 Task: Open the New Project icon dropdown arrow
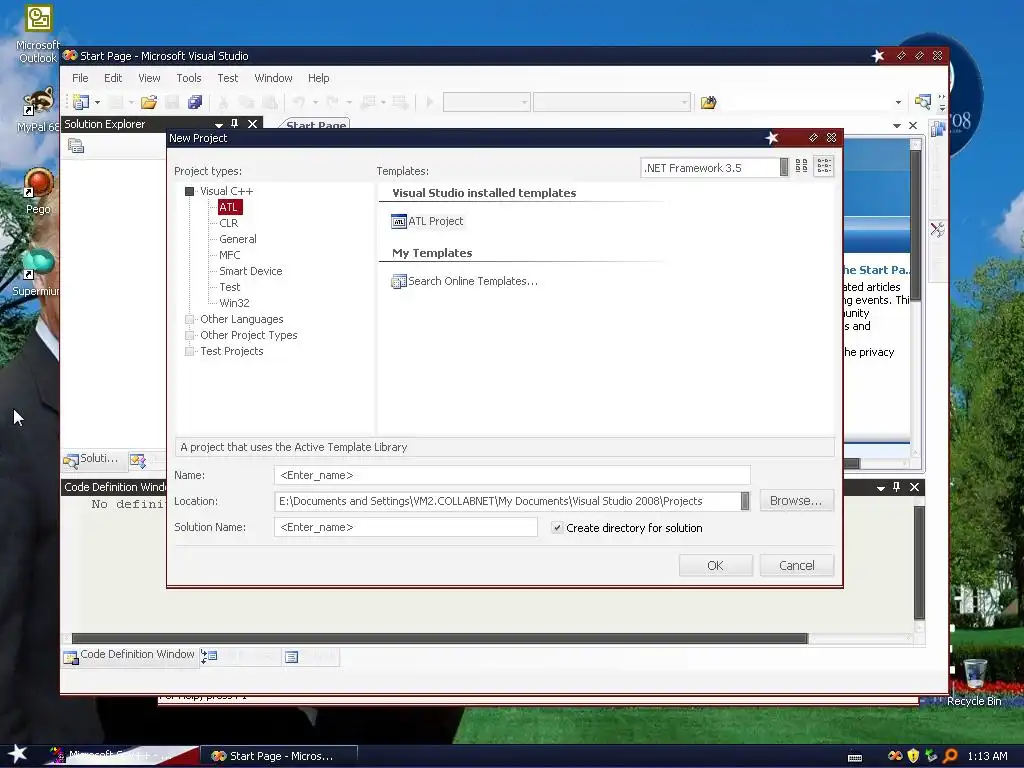pyautogui.click(x=97, y=103)
